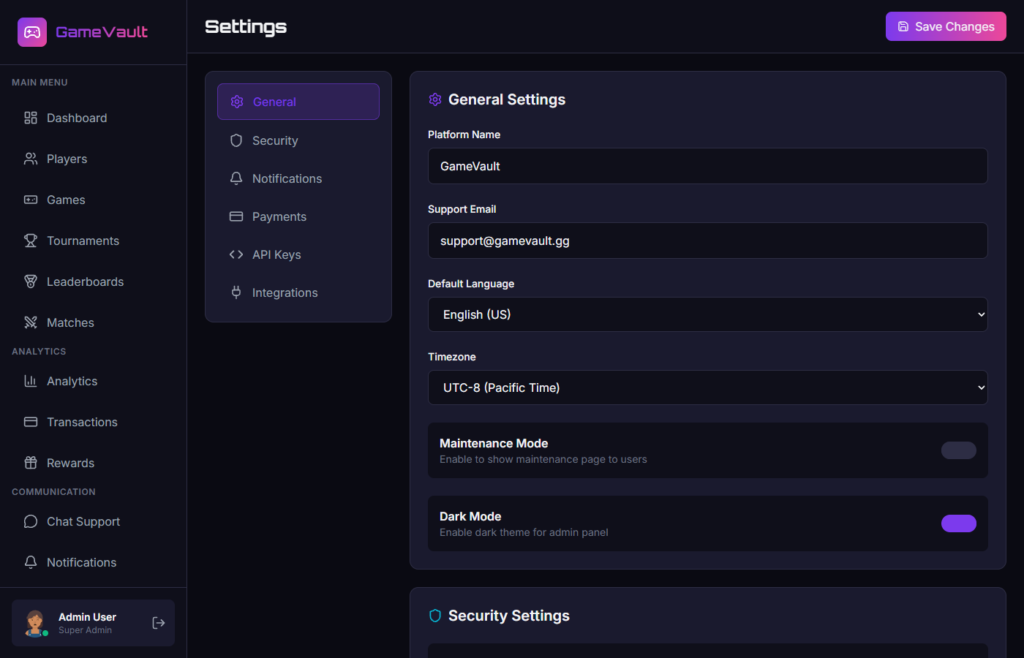Click the Rewards gift icon
1024x658 pixels.
(x=31, y=463)
